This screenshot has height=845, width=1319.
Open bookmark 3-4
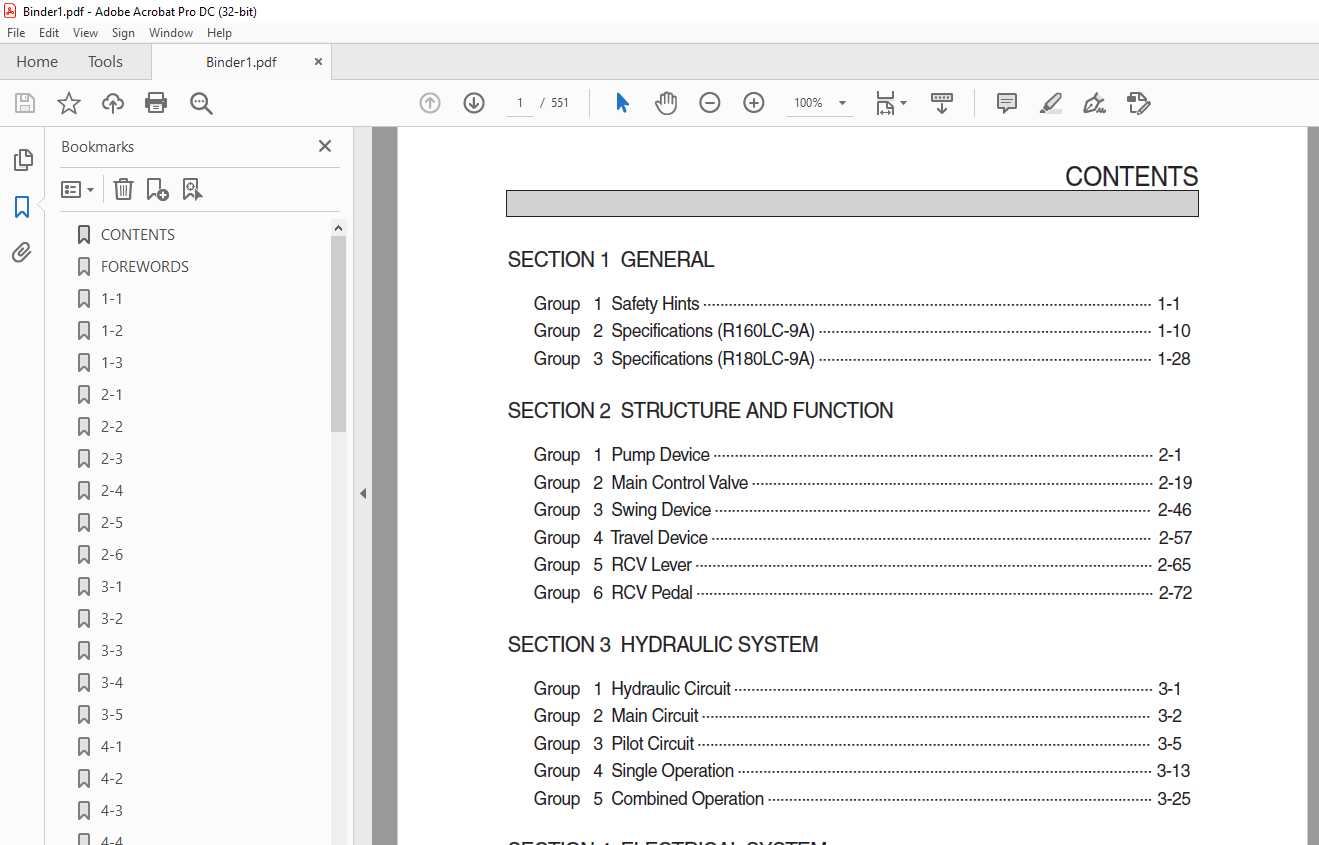(112, 683)
